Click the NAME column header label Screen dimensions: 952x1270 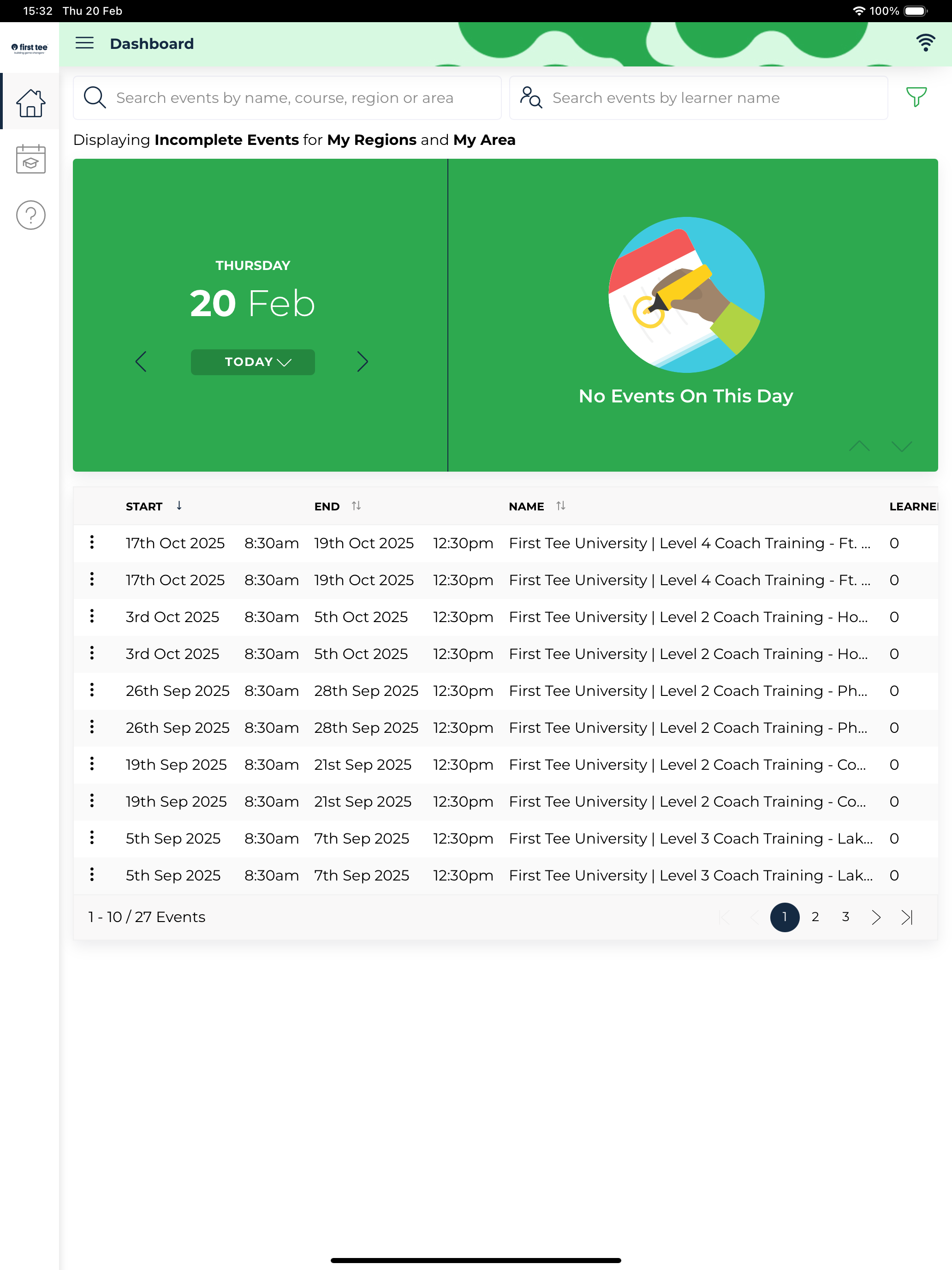pos(526,506)
